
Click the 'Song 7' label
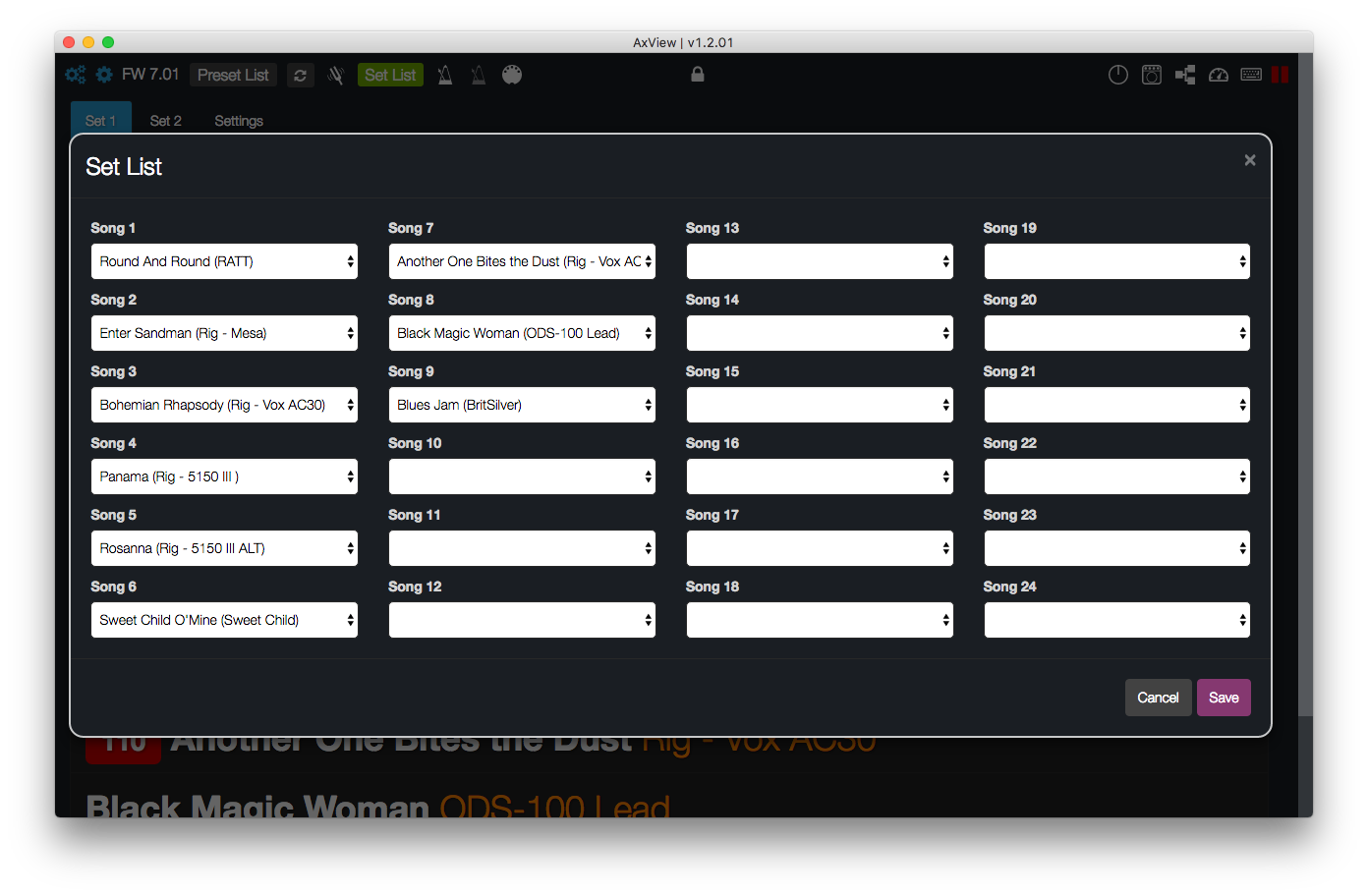(411, 228)
